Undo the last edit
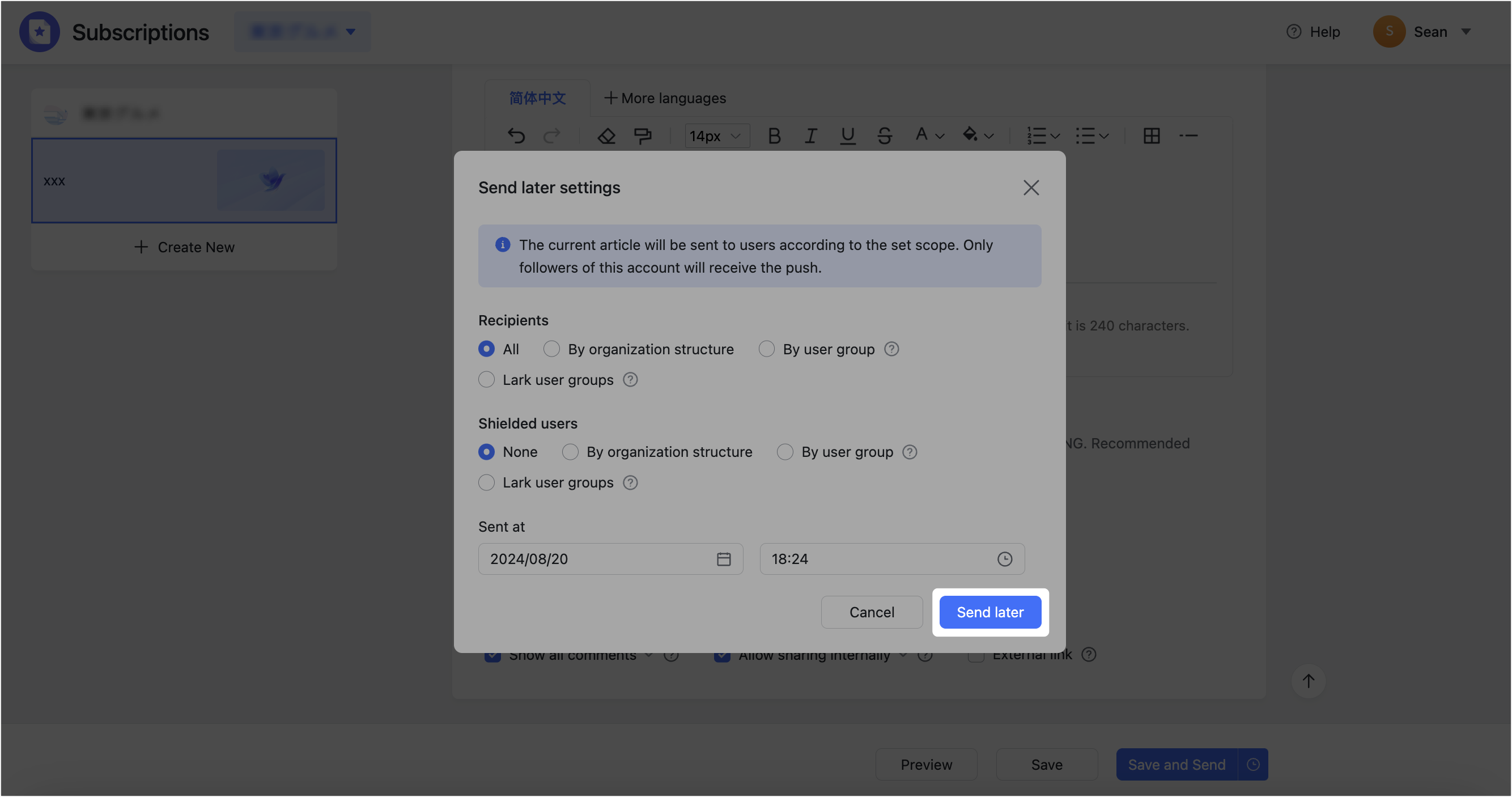 [x=516, y=135]
